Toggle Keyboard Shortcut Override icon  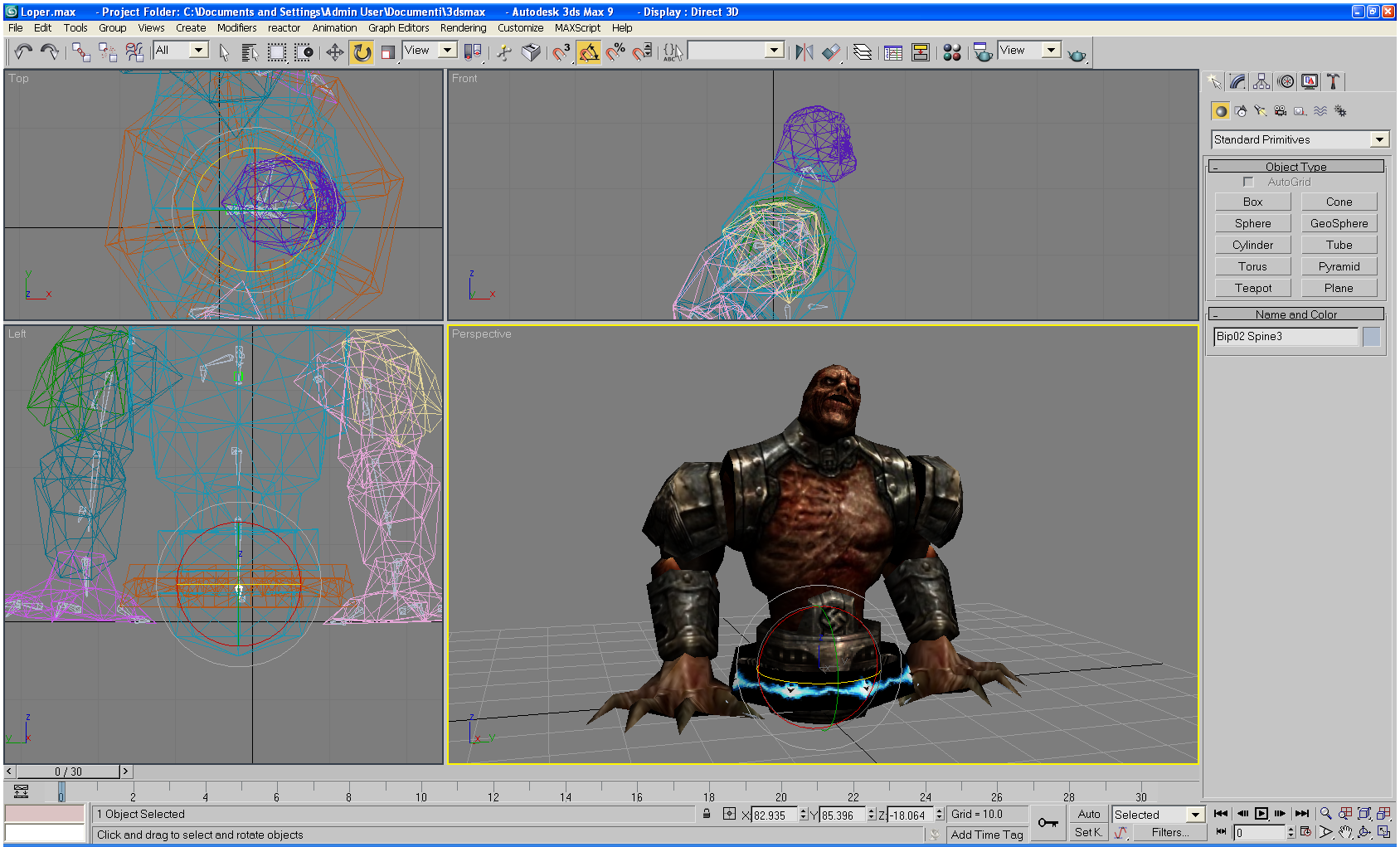(531, 52)
